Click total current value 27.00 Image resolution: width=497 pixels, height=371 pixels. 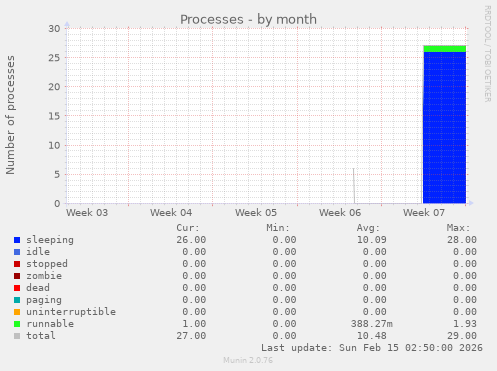[x=191, y=336]
